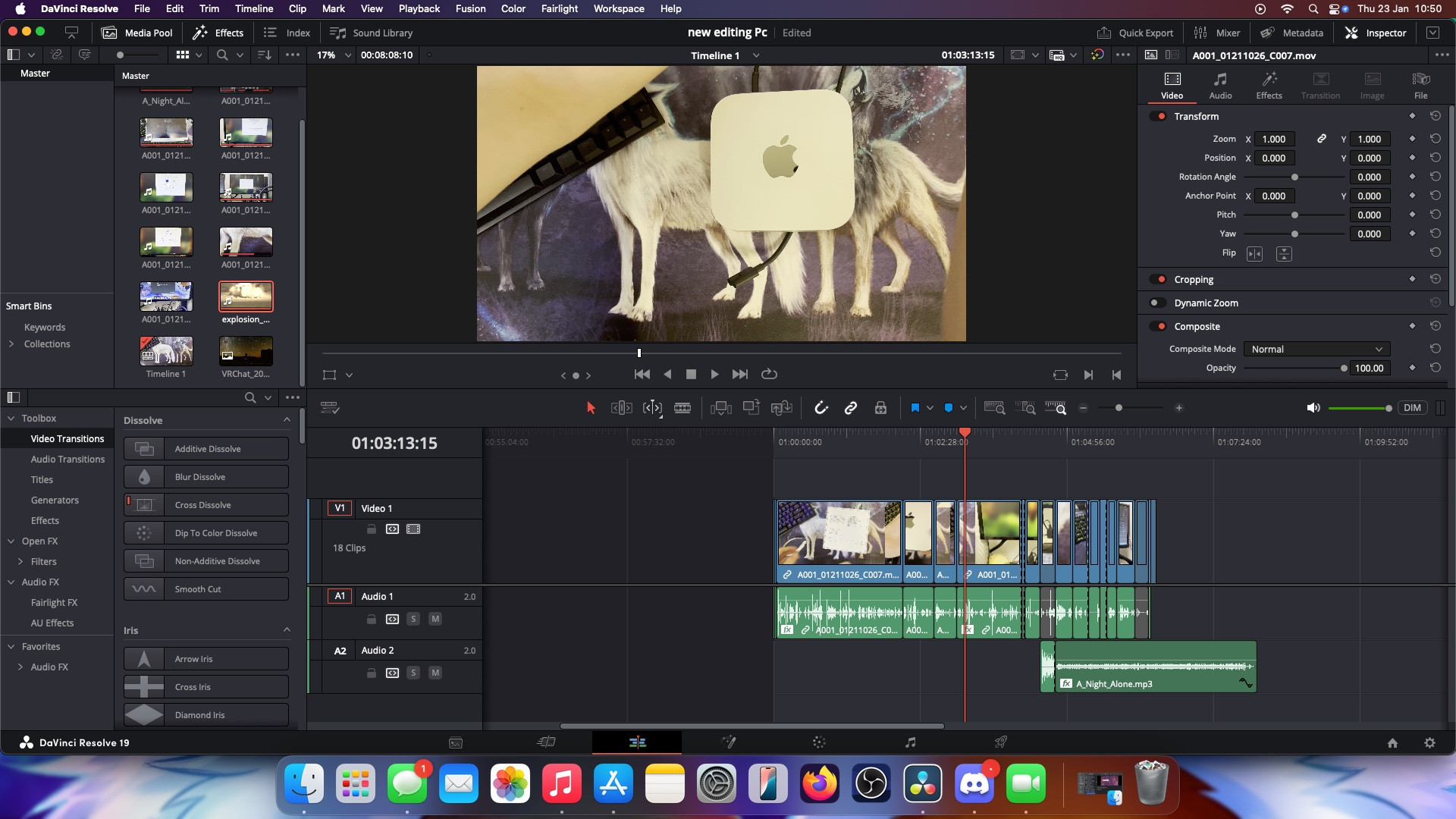Image resolution: width=1456 pixels, height=819 pixels.
Task: Collapse the Dissolve transitions group
Action: [287, 420]
